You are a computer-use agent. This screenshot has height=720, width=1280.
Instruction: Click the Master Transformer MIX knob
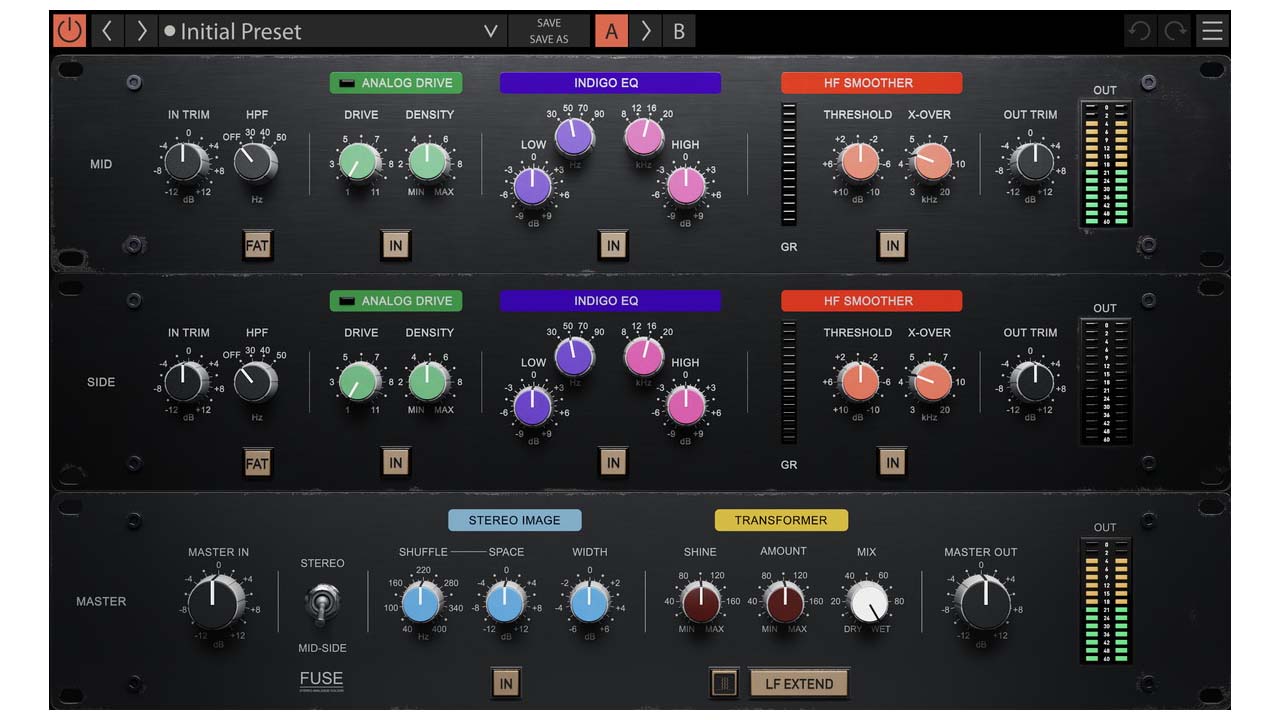click(867, 602)
